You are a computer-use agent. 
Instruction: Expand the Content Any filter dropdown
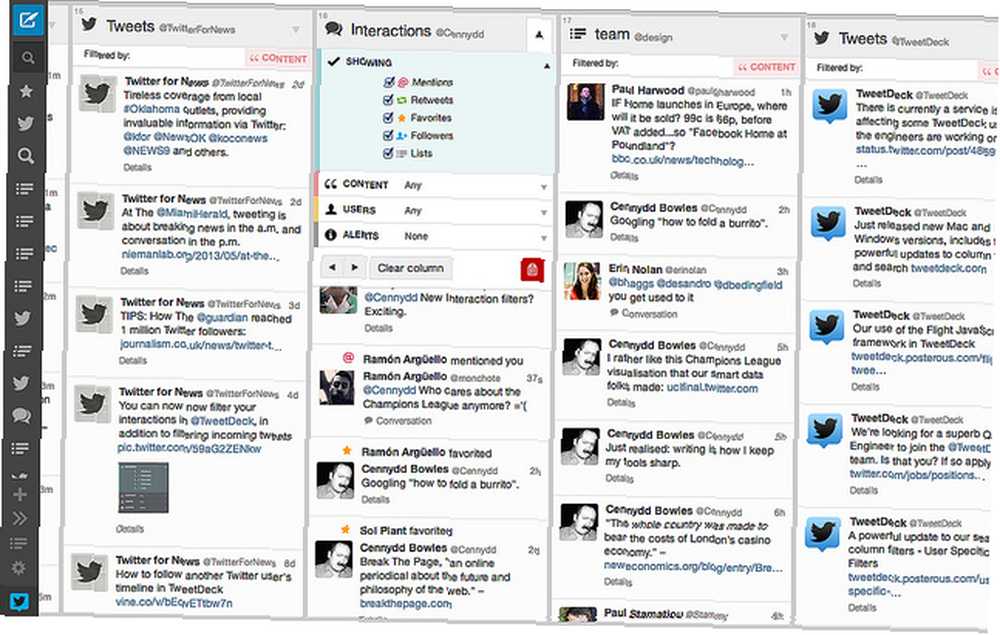pyautogui.click(x=543, y=187)
